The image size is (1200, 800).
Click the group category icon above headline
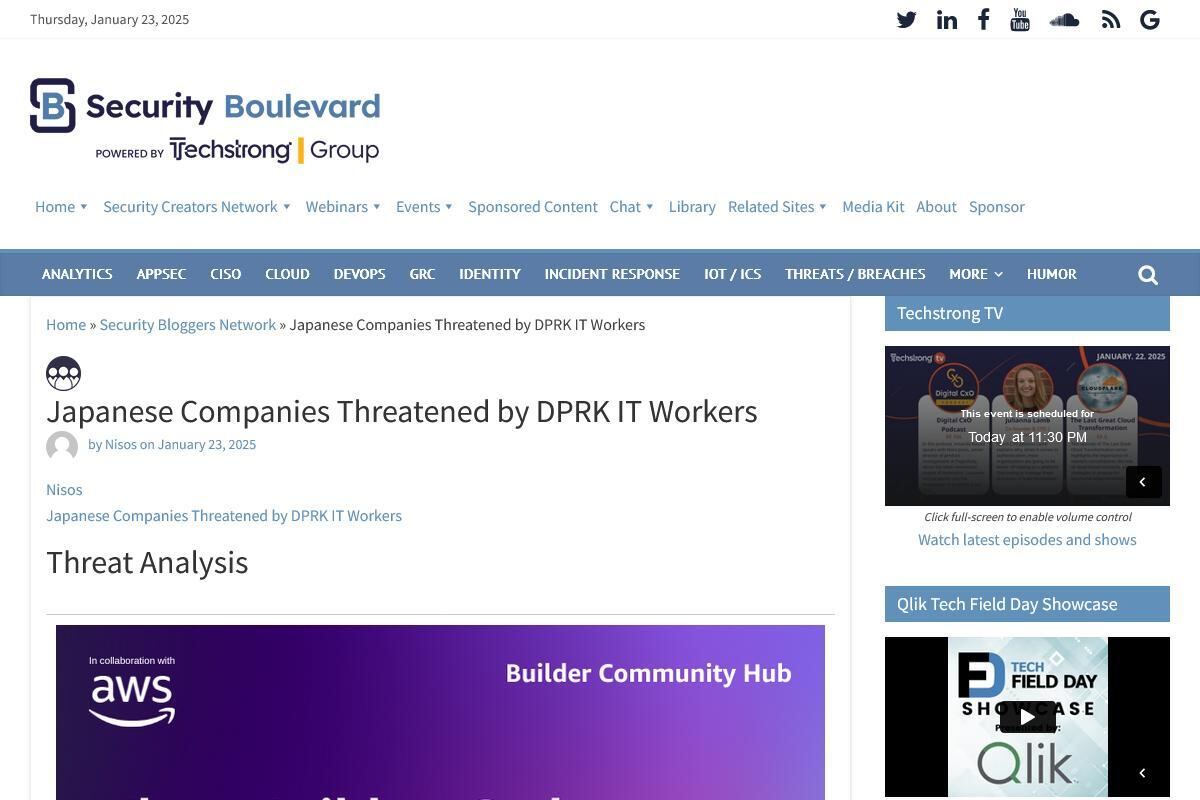[63, 374]
